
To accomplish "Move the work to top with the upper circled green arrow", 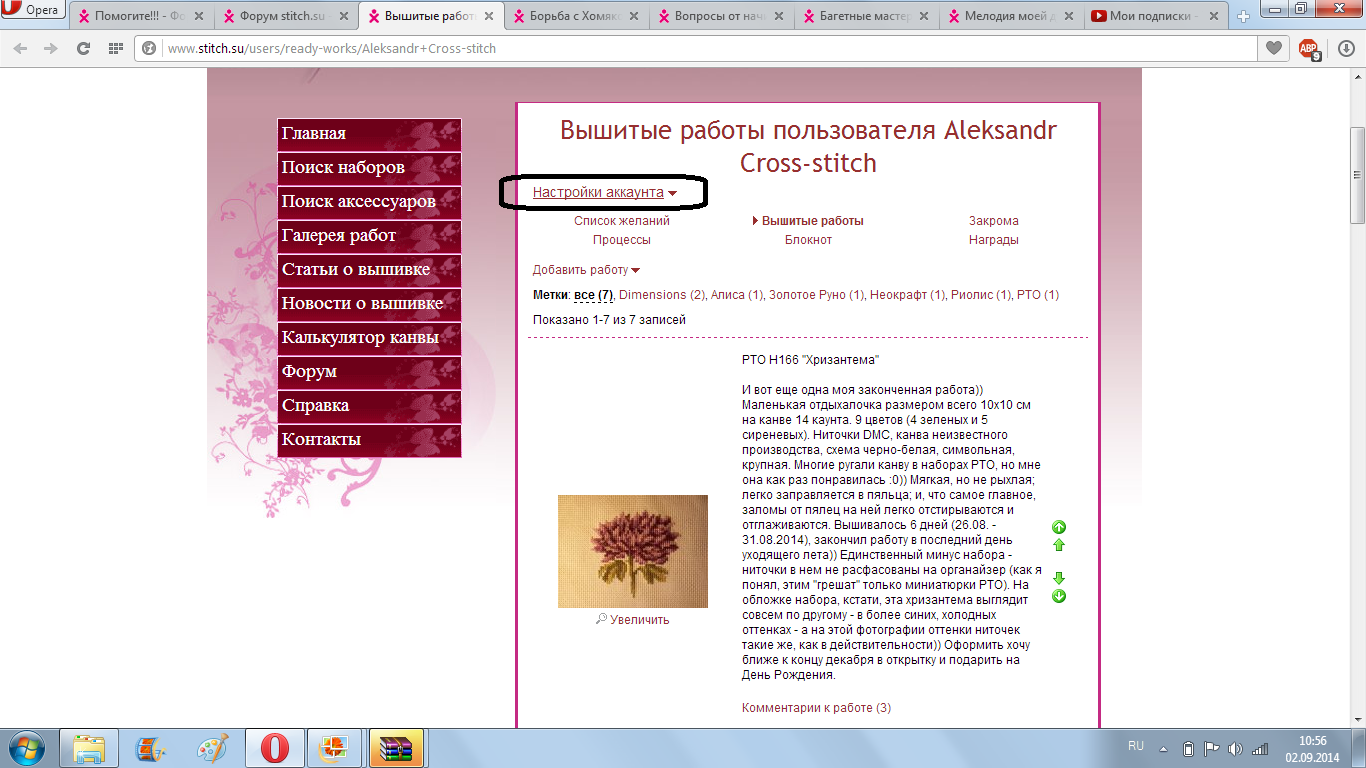I will (1059, 527).
